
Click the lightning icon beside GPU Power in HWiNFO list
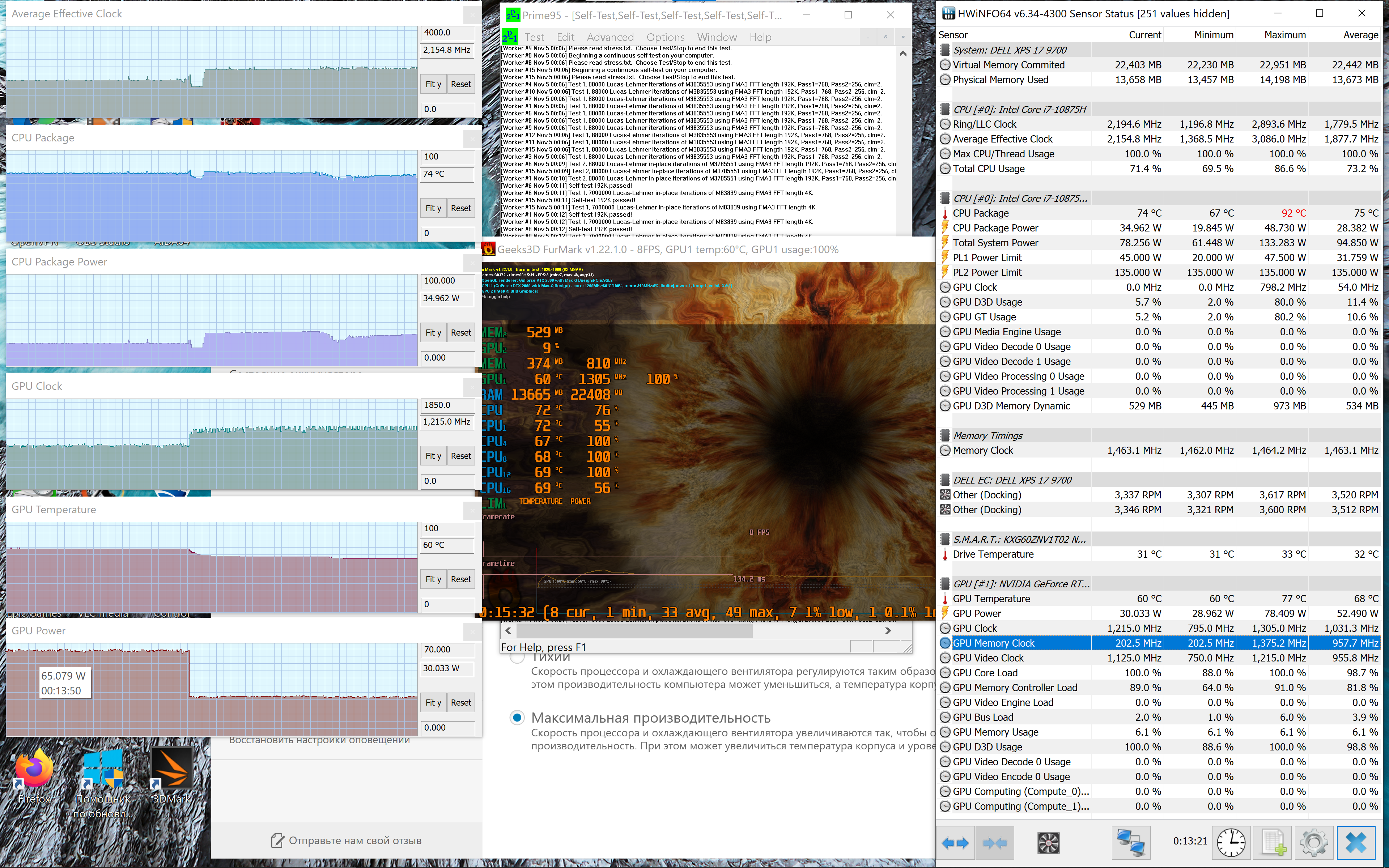point(945,614)
